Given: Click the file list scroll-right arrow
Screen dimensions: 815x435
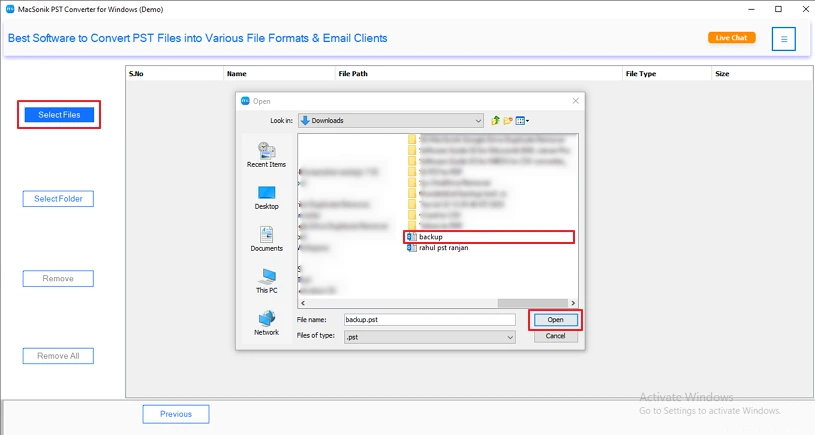Looking at the screenshot, I should (x=573, y=303).
